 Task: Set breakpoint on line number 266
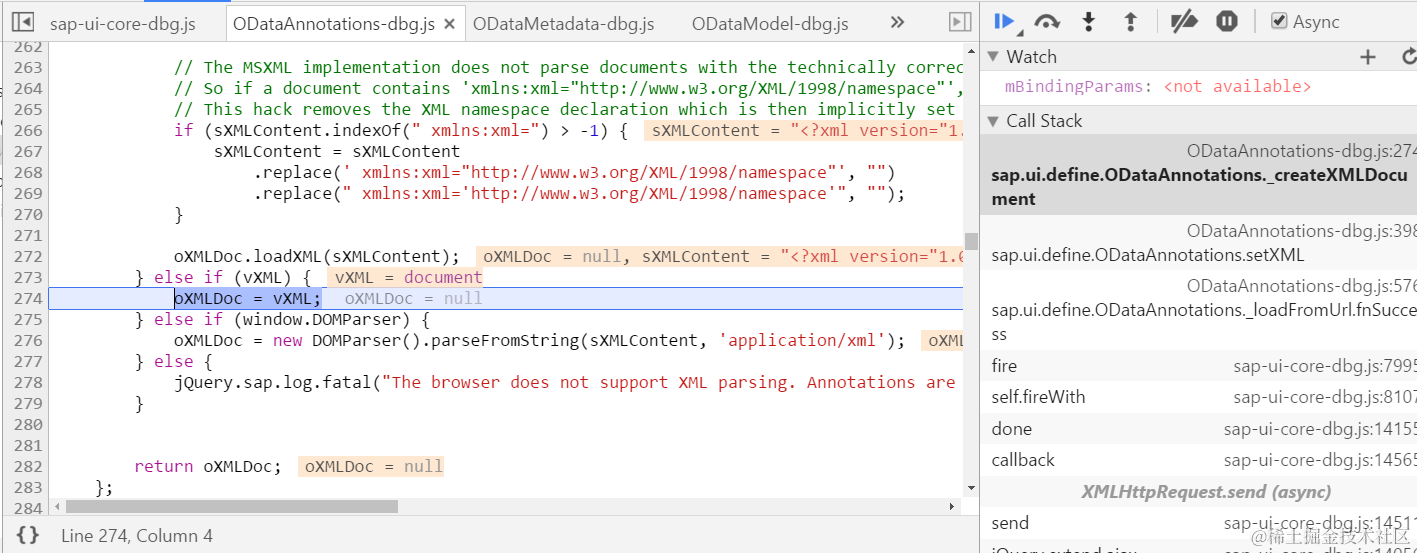(x=28, y=130)
